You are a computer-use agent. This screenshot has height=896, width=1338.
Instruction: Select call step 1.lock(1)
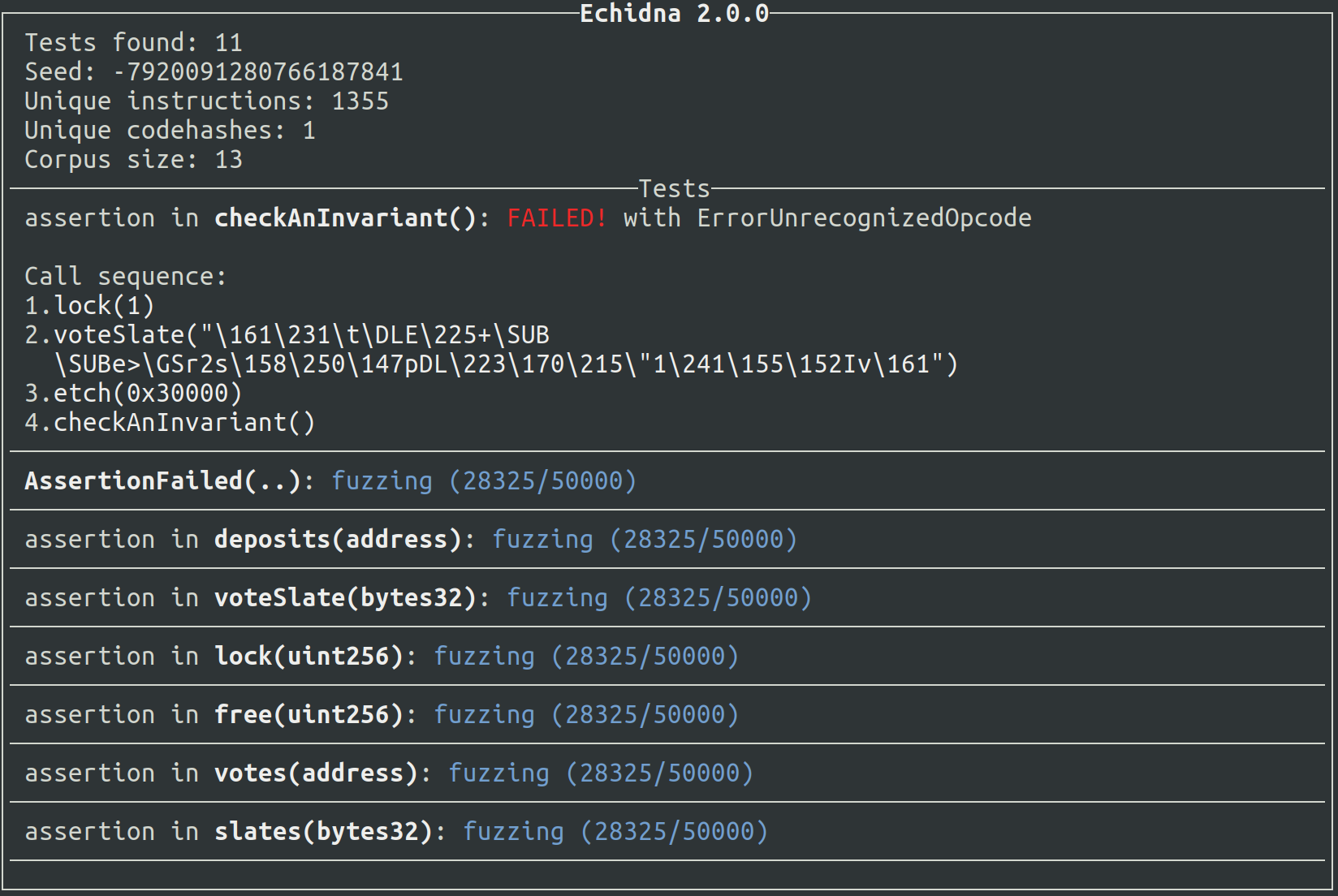89,306
